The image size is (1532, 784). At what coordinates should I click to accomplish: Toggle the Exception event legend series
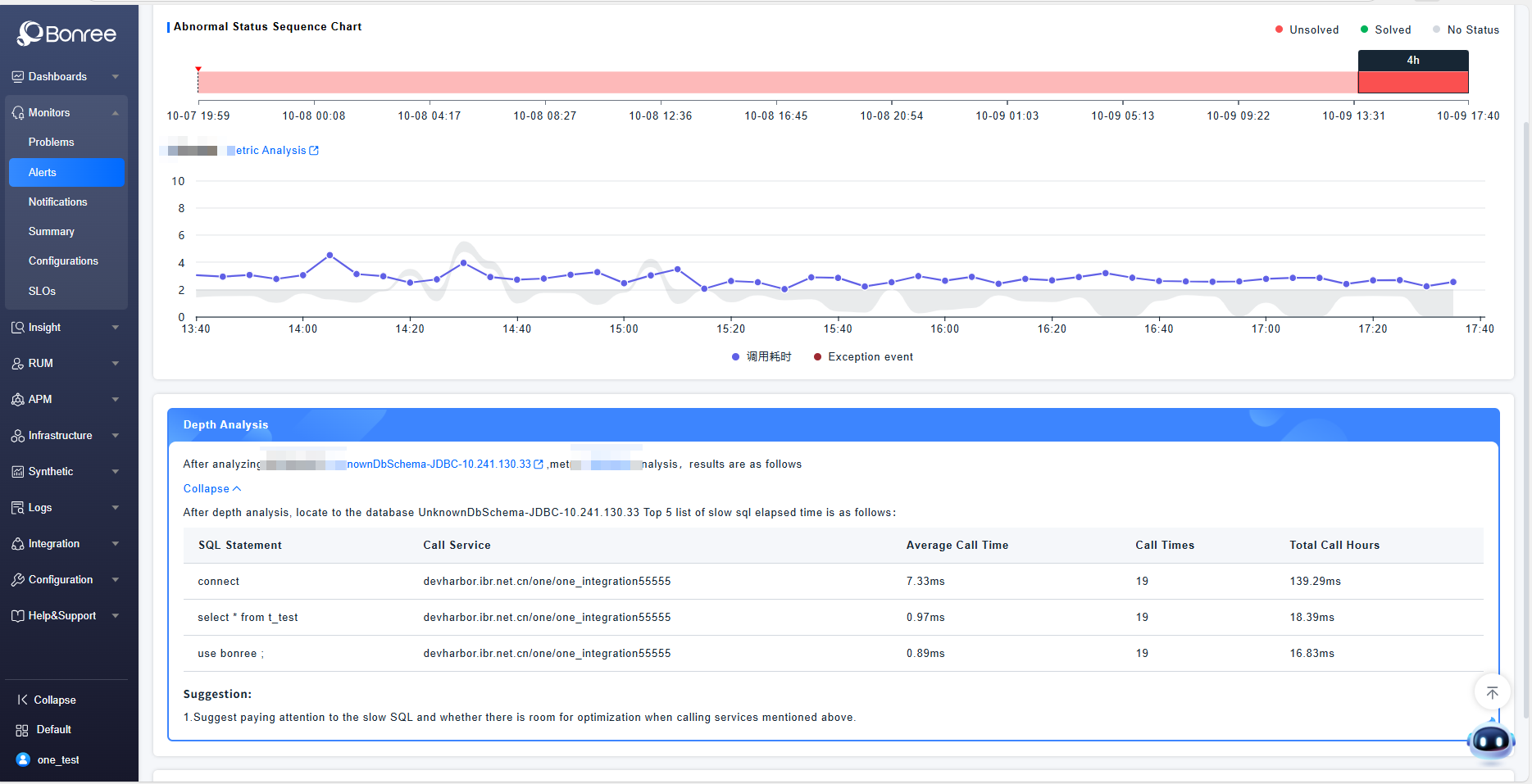coord(863,356)
